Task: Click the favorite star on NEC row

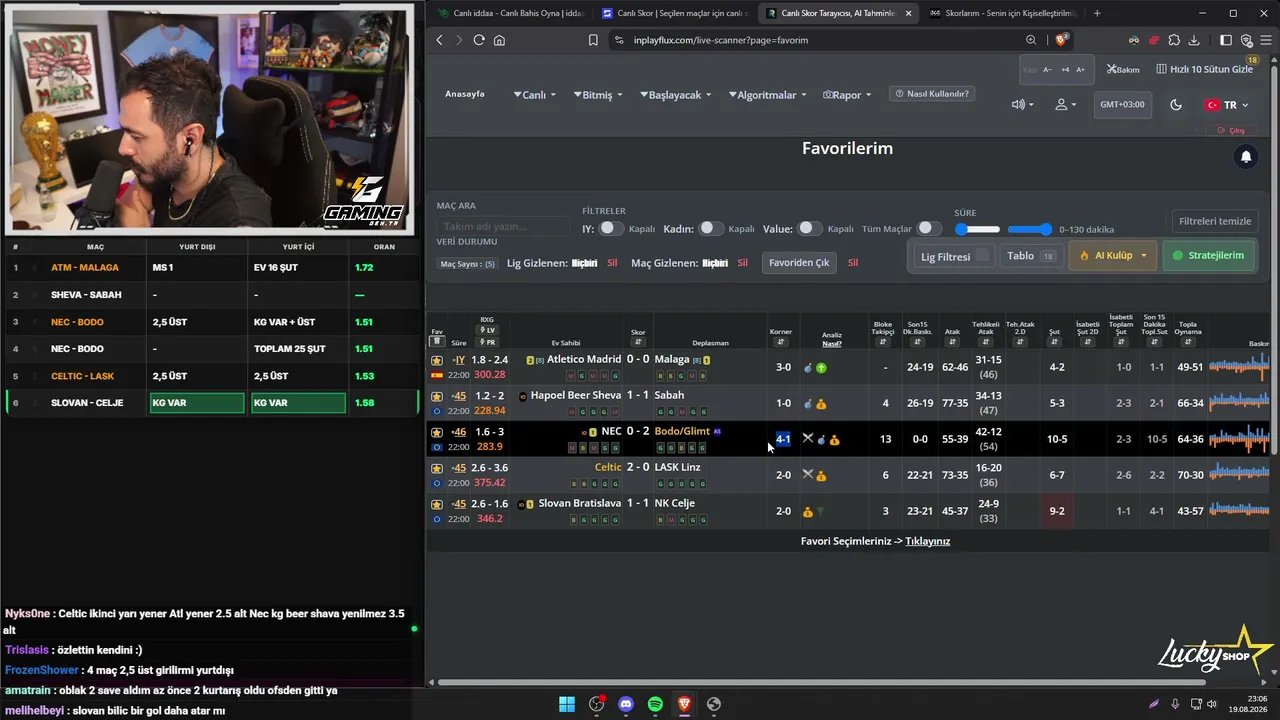Action: click(437, 432)
